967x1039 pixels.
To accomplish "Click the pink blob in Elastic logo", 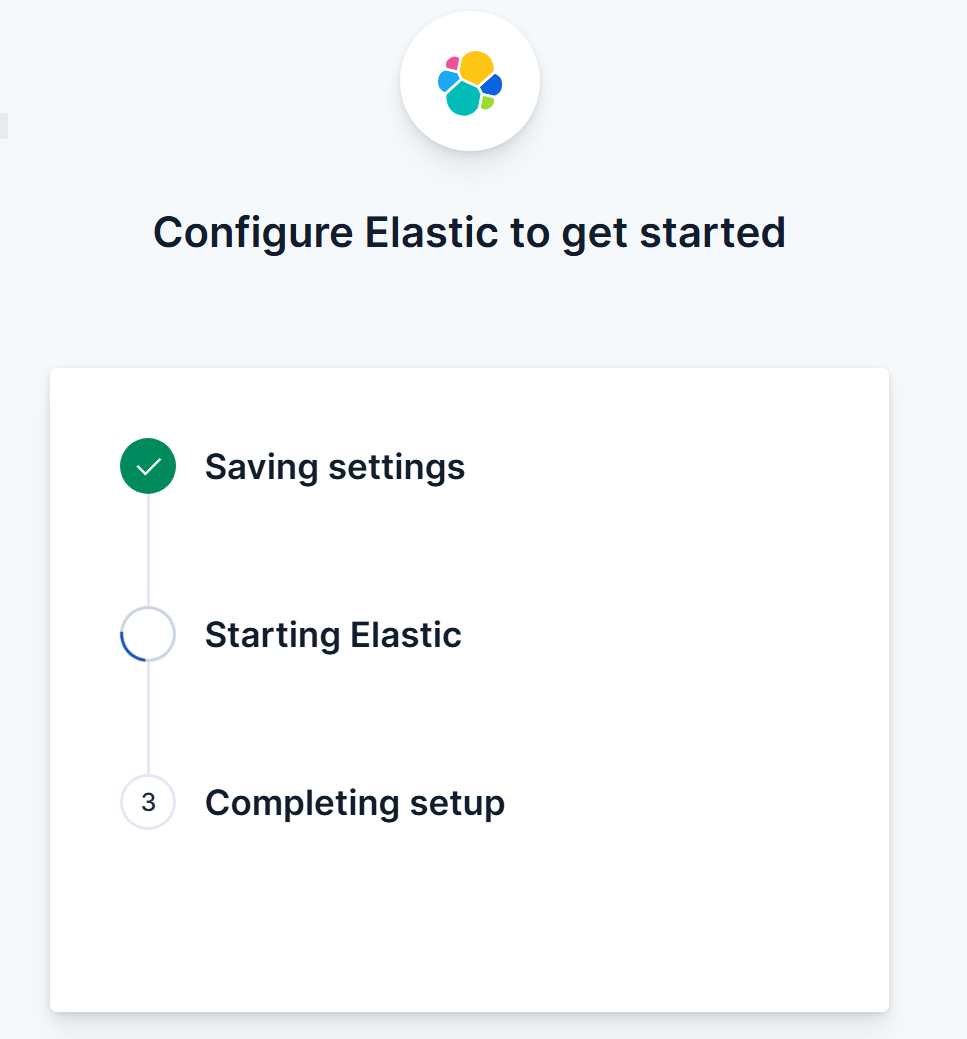I will 453,64.
